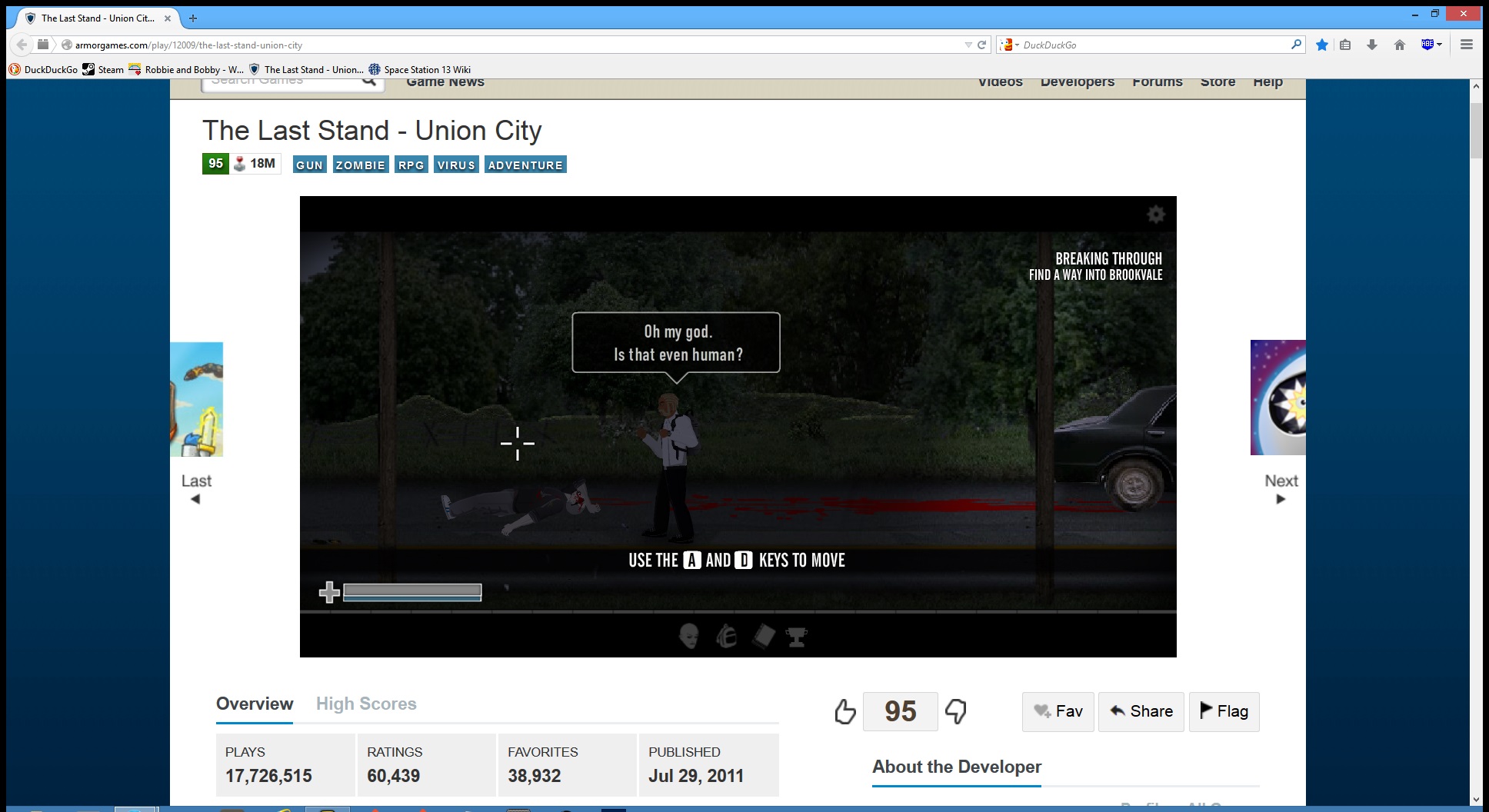Click the thumbs down rating icon

956,711
